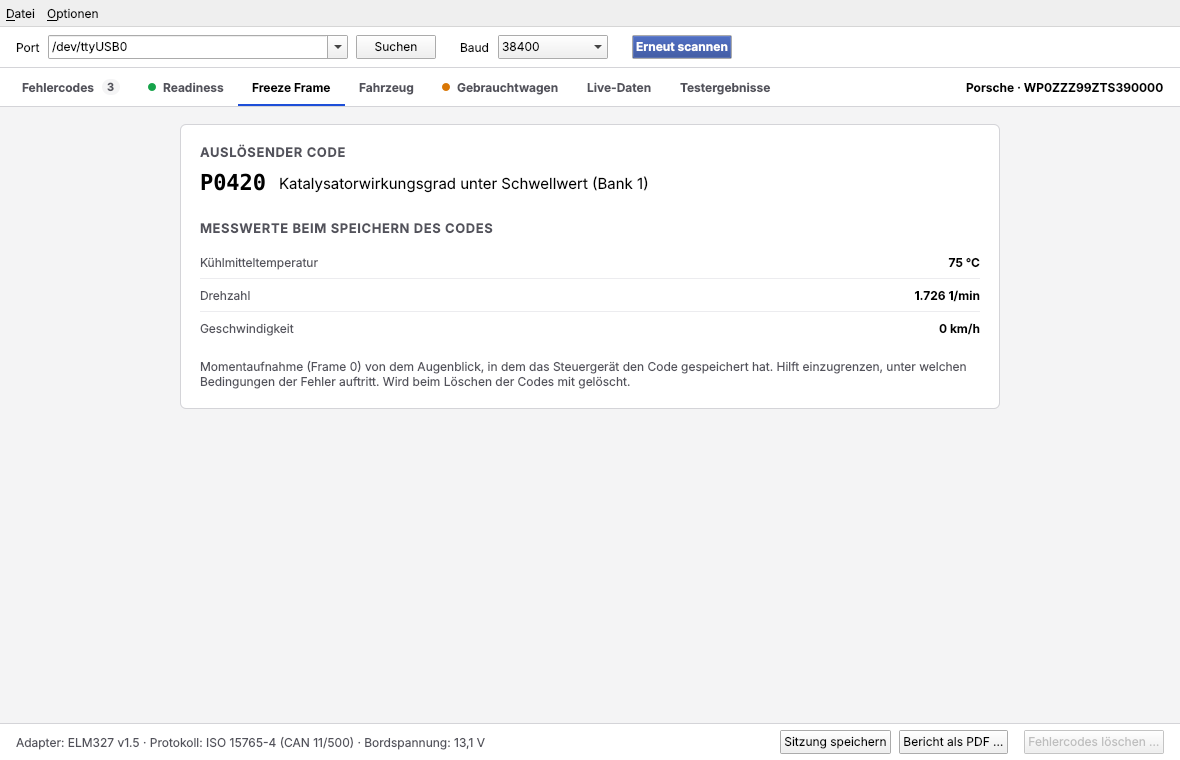Click the Sitzung speichern button
Image resolution: width=1180 pixels, height=760 pixels.
835,742
